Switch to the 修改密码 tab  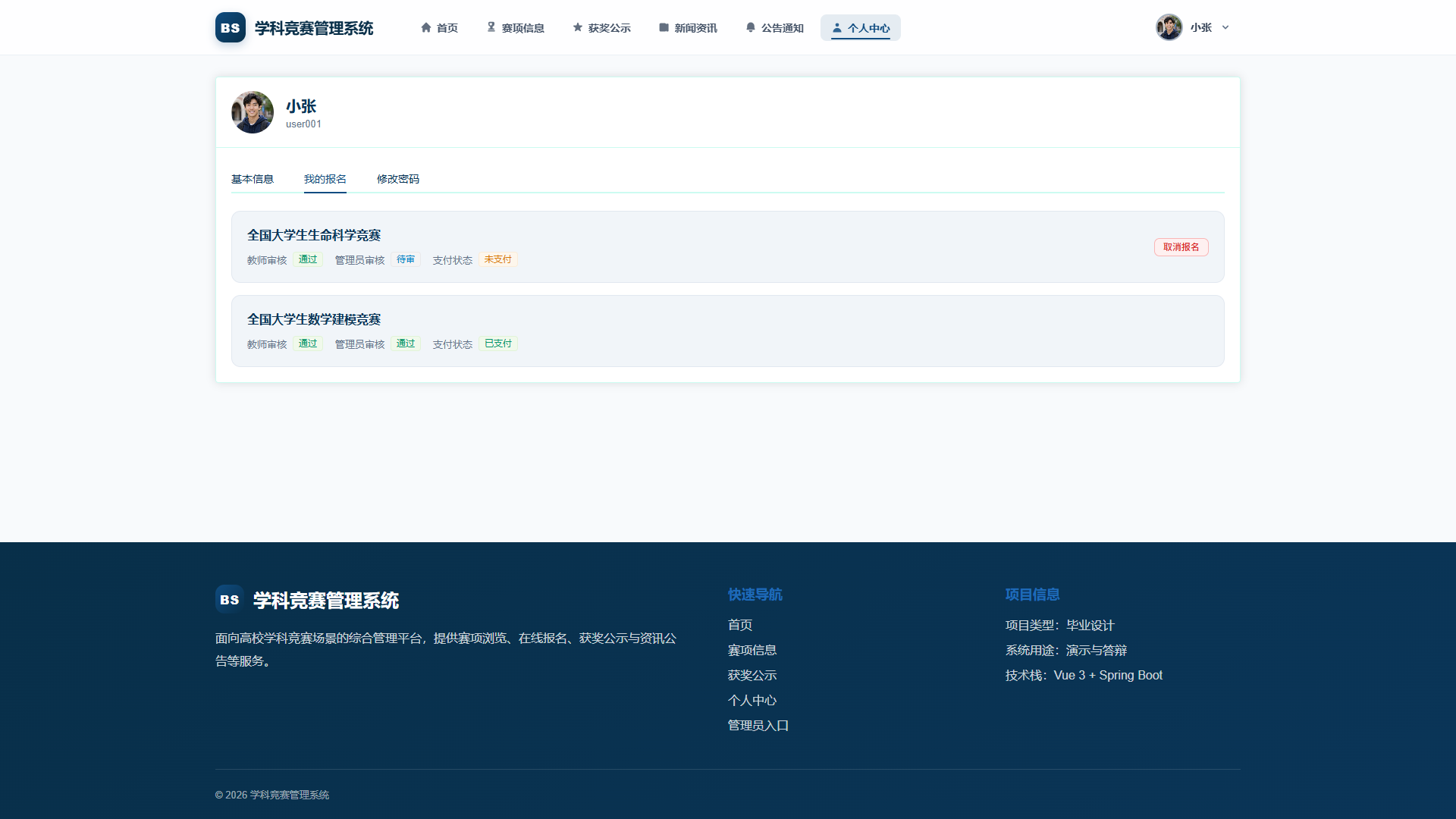[x=398, y=179]
